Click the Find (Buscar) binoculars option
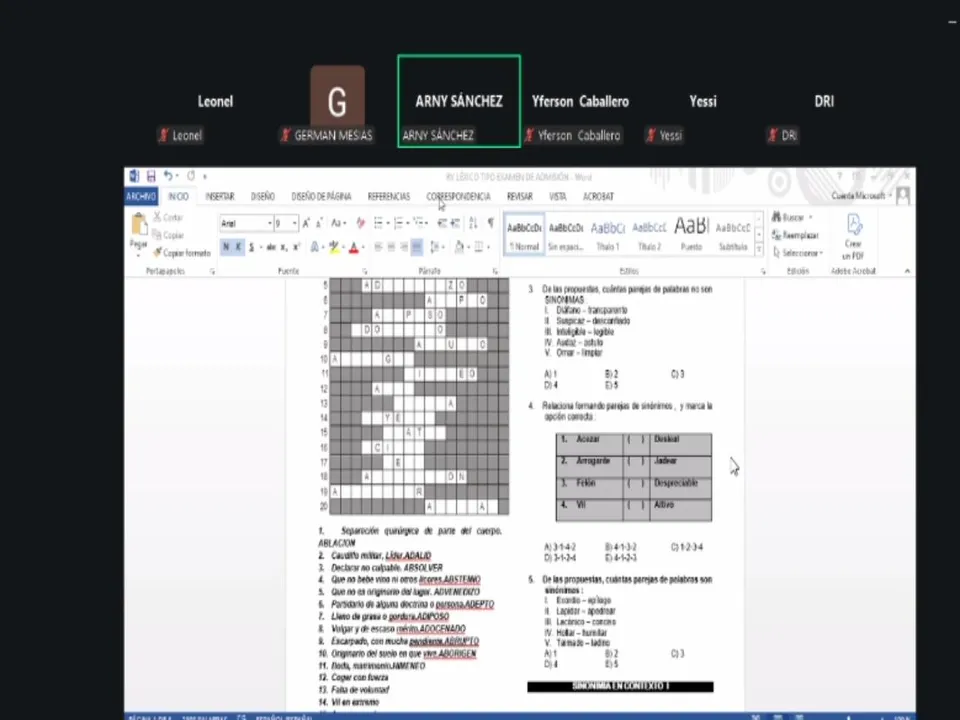 point(792,217)
